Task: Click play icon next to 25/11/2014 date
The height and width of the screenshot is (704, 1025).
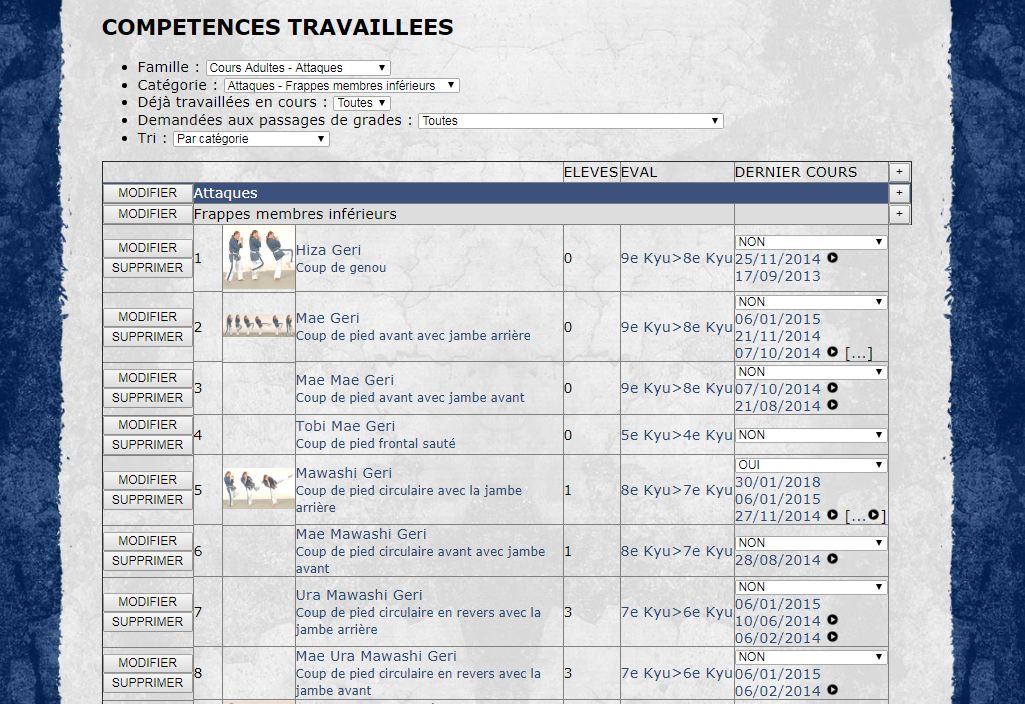Action: 832,258
